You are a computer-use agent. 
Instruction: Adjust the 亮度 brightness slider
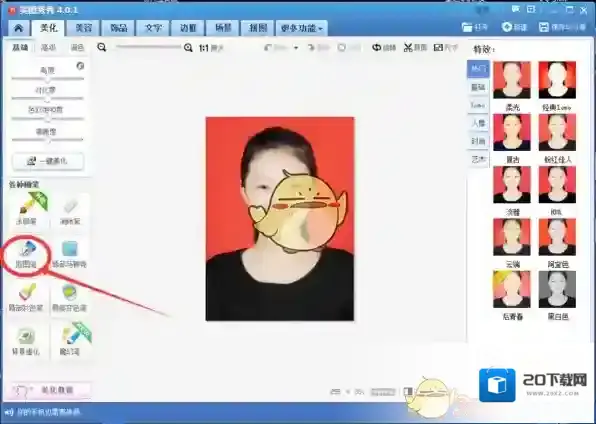tap(48, 79)
